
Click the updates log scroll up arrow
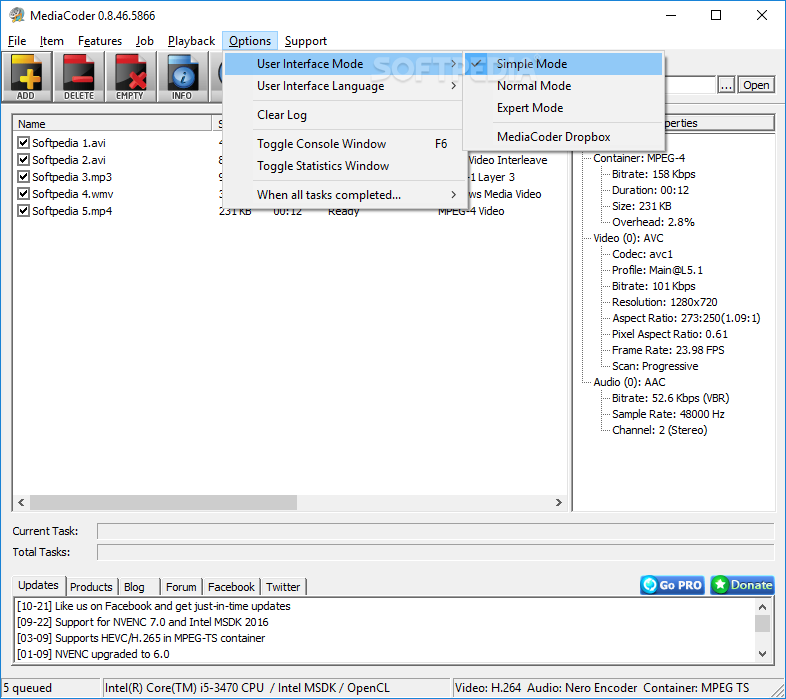pyautogui.click(x=762, y=607)
